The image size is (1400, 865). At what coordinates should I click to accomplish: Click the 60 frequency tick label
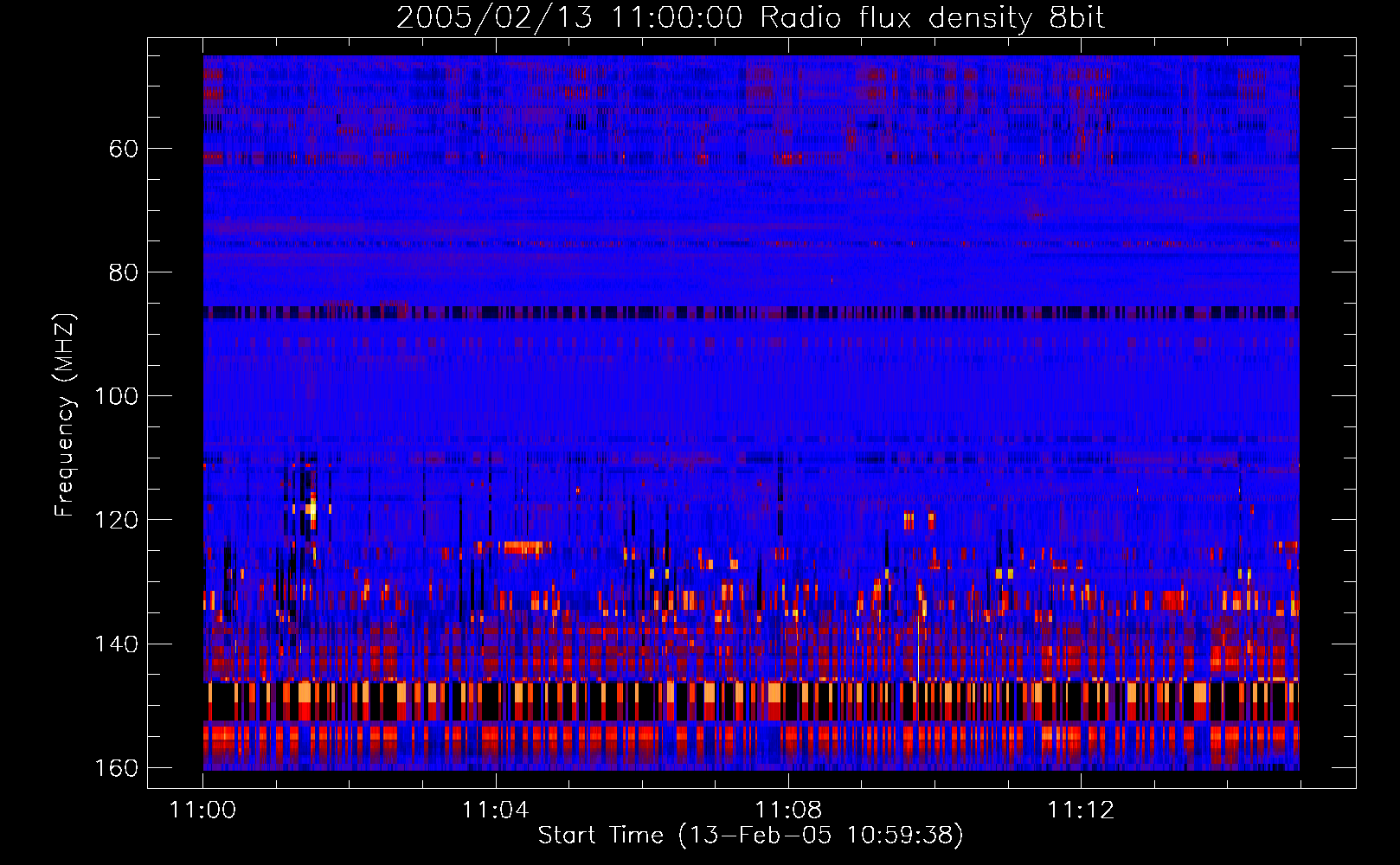[x=124, y=149]
